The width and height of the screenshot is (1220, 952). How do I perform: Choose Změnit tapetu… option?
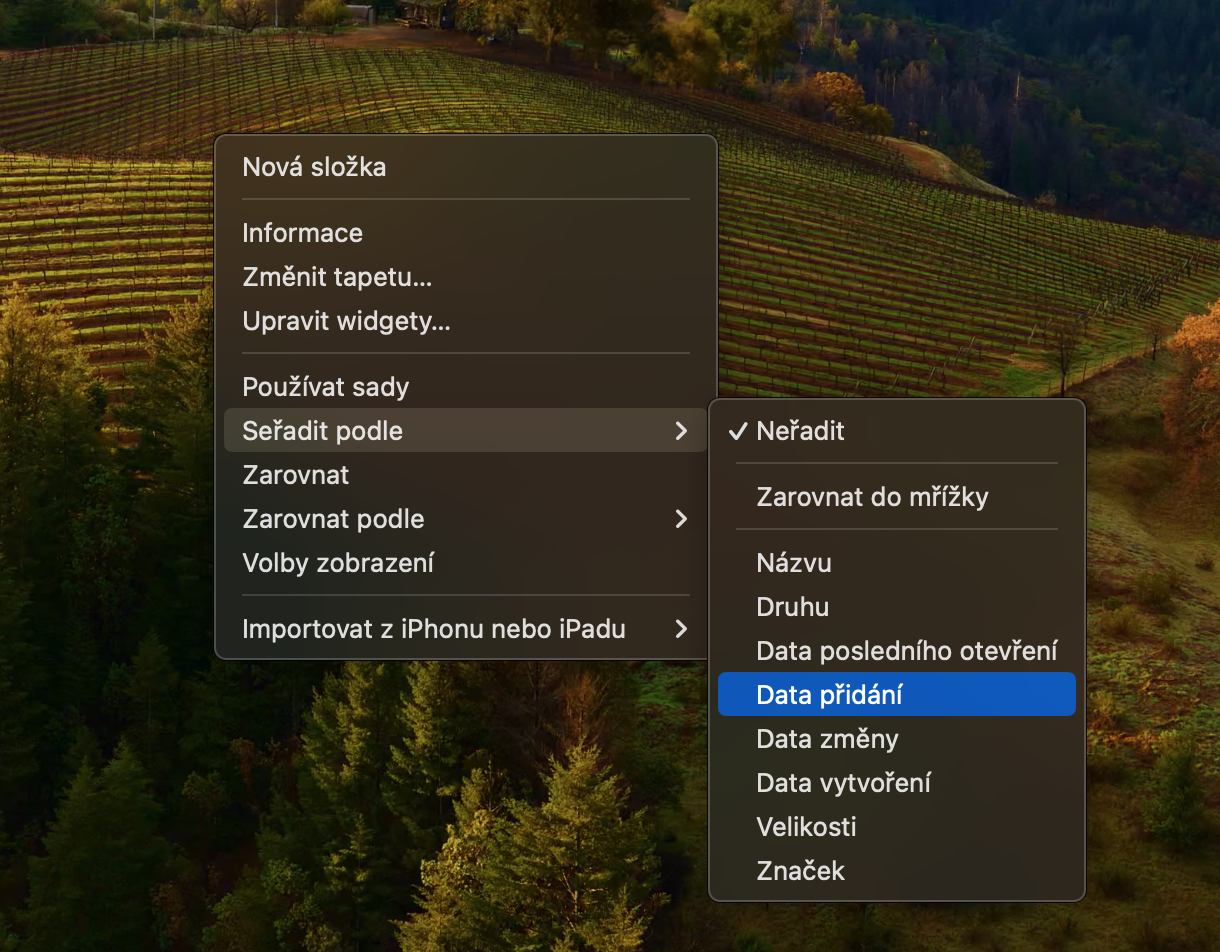[x=337, y=277]
